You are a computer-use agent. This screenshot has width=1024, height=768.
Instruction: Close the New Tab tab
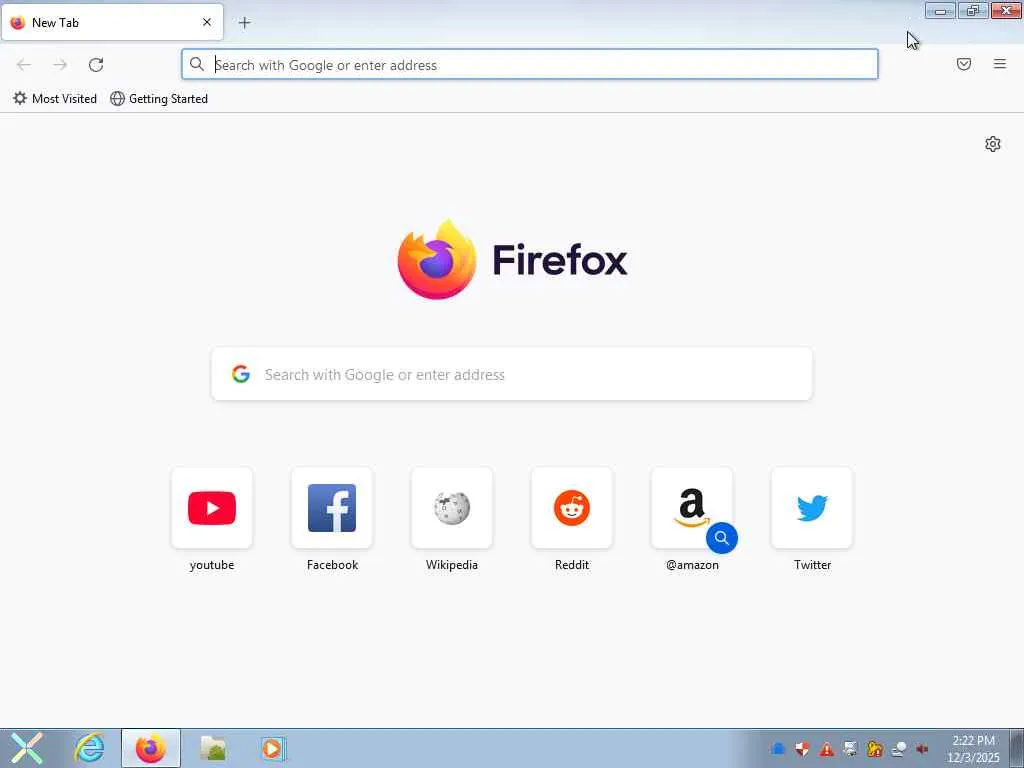tap(207, 22)
